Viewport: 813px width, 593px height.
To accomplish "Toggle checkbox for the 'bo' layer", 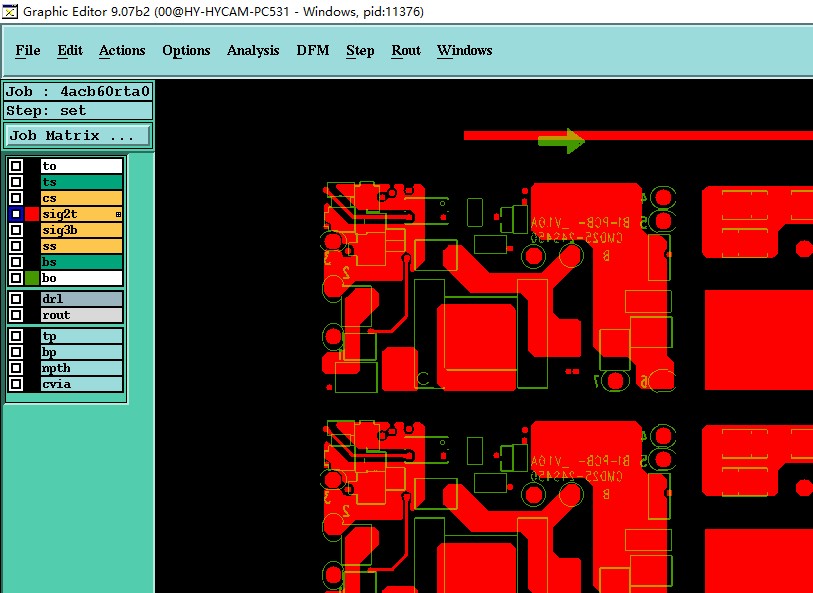I will coord(16,278).
